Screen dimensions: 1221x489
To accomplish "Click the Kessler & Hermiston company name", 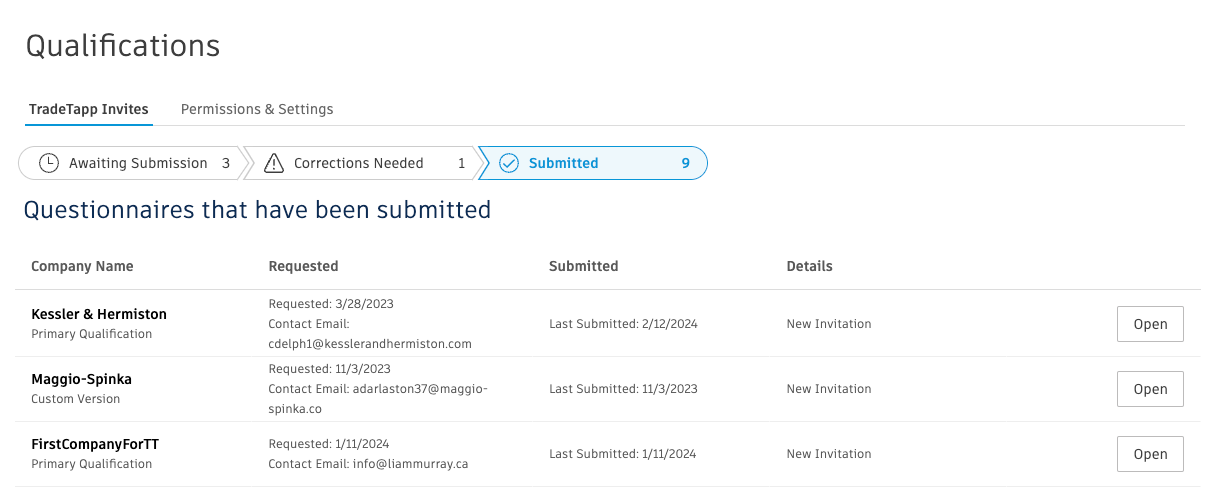I will click(99, 314).
